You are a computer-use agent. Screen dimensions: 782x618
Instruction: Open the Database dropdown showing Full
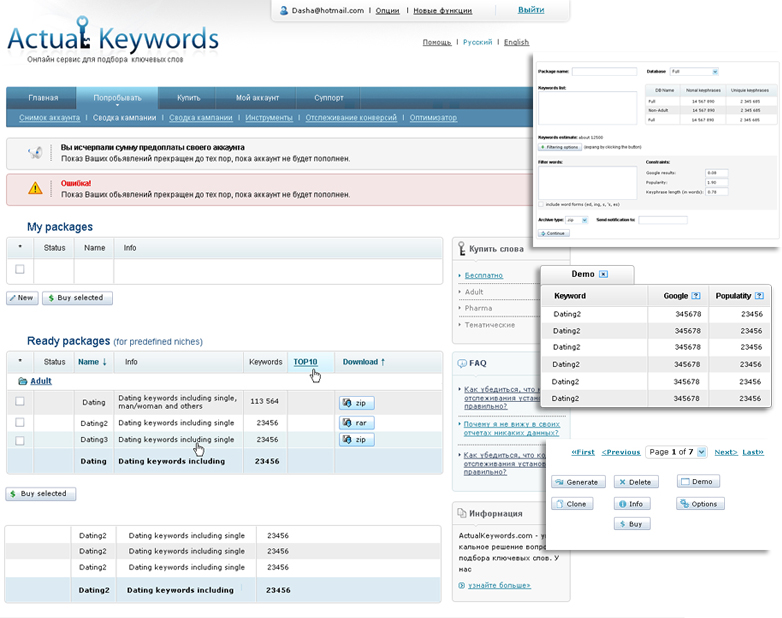click(694, 72)
